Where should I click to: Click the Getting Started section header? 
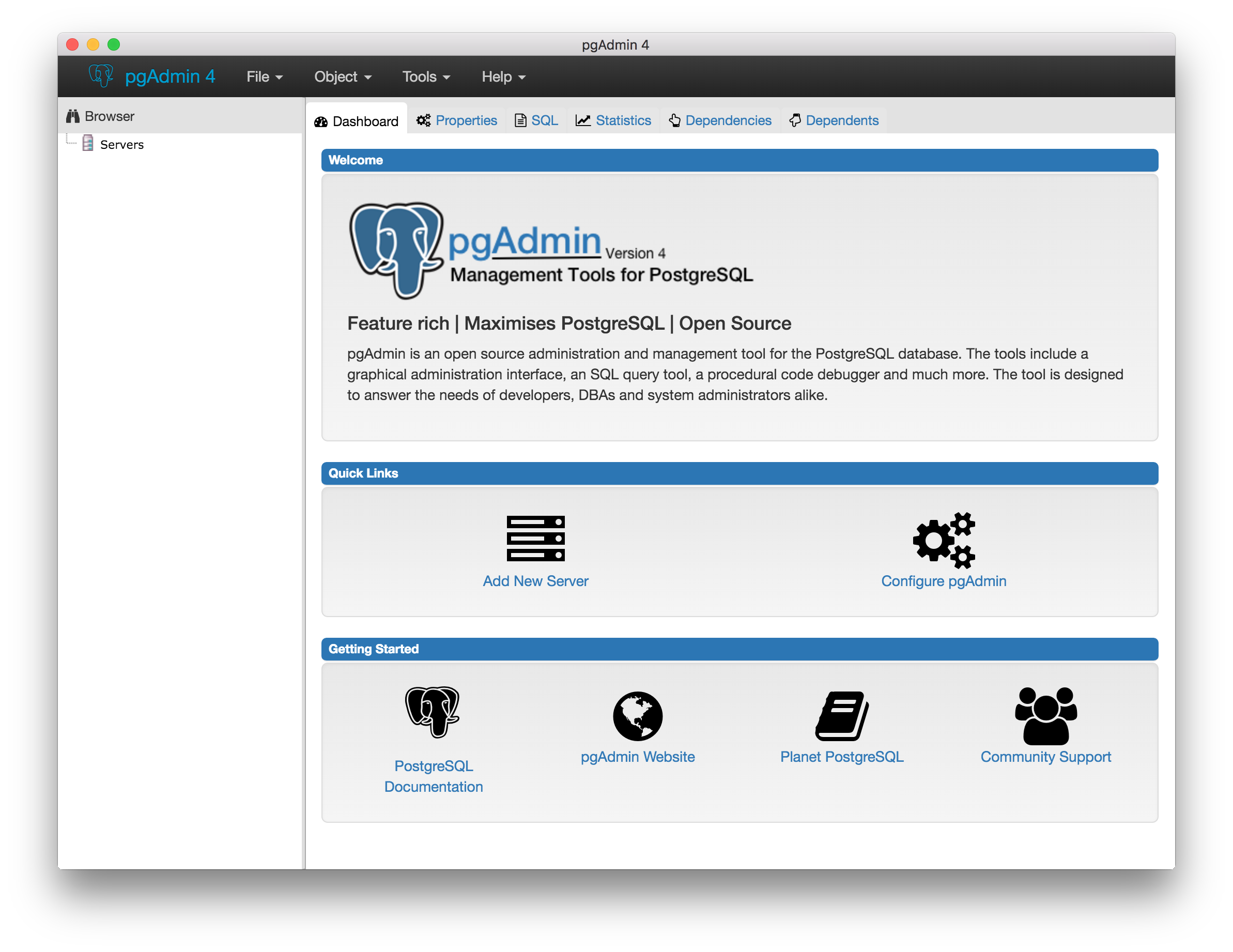[739, 649]
